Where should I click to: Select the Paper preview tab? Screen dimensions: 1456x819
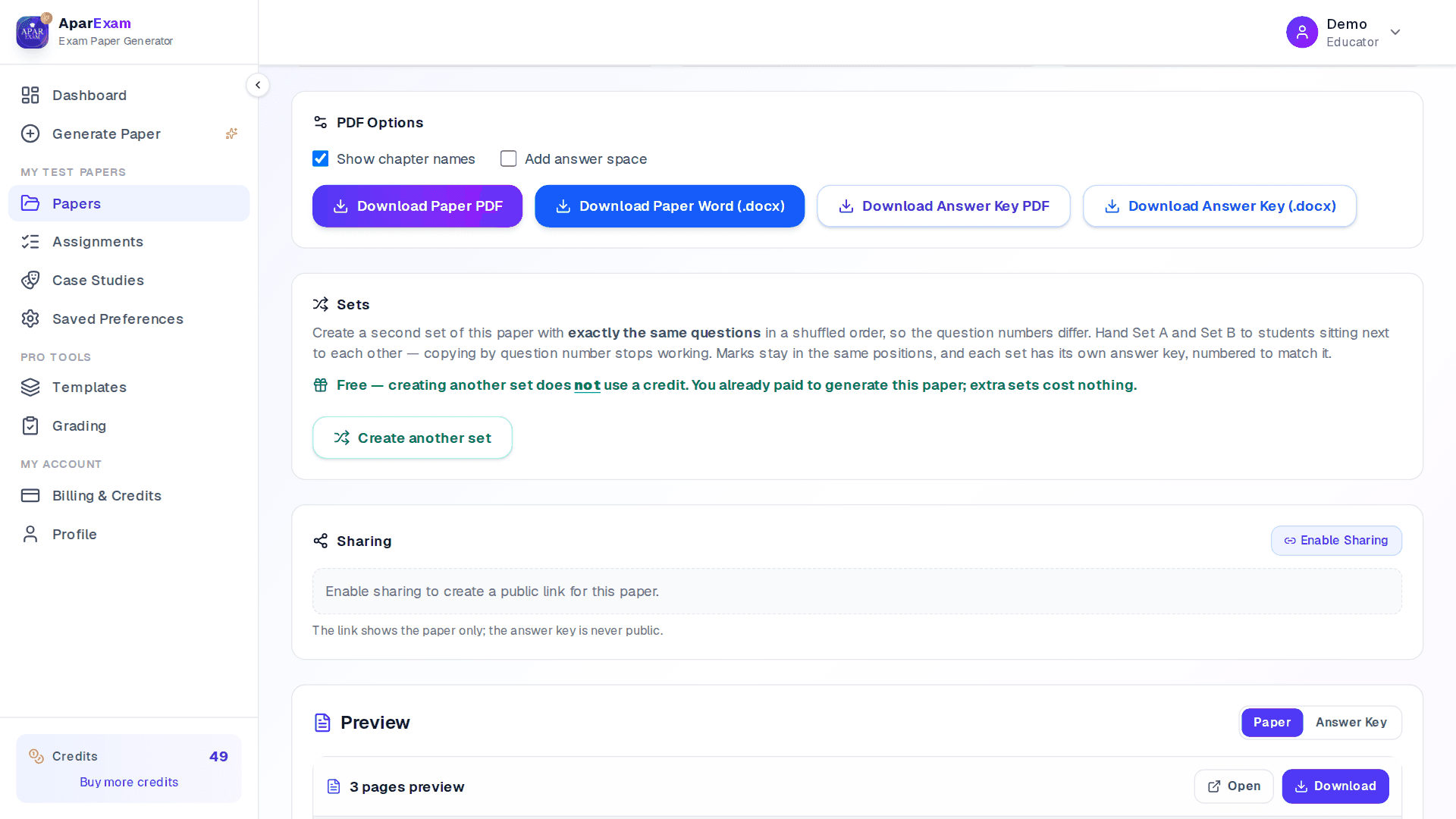pyautogui.click(x=1272, y=723)
